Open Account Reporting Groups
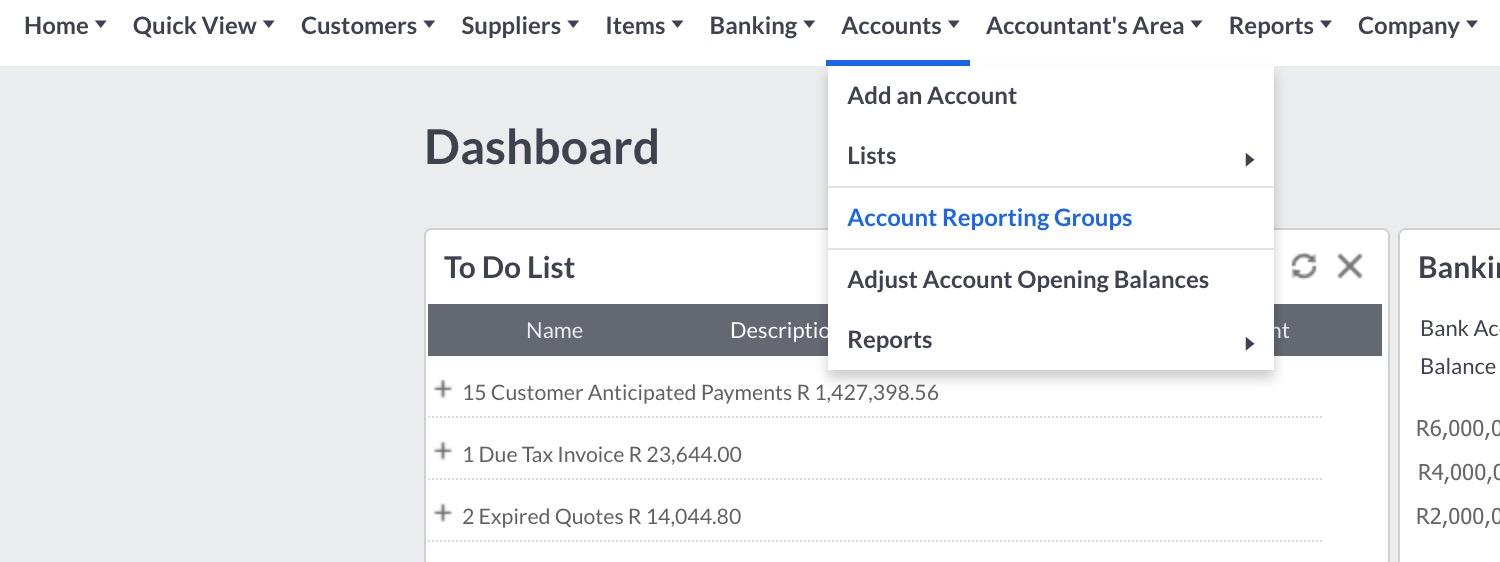1500x562 pixels. (x=989, y=218)
